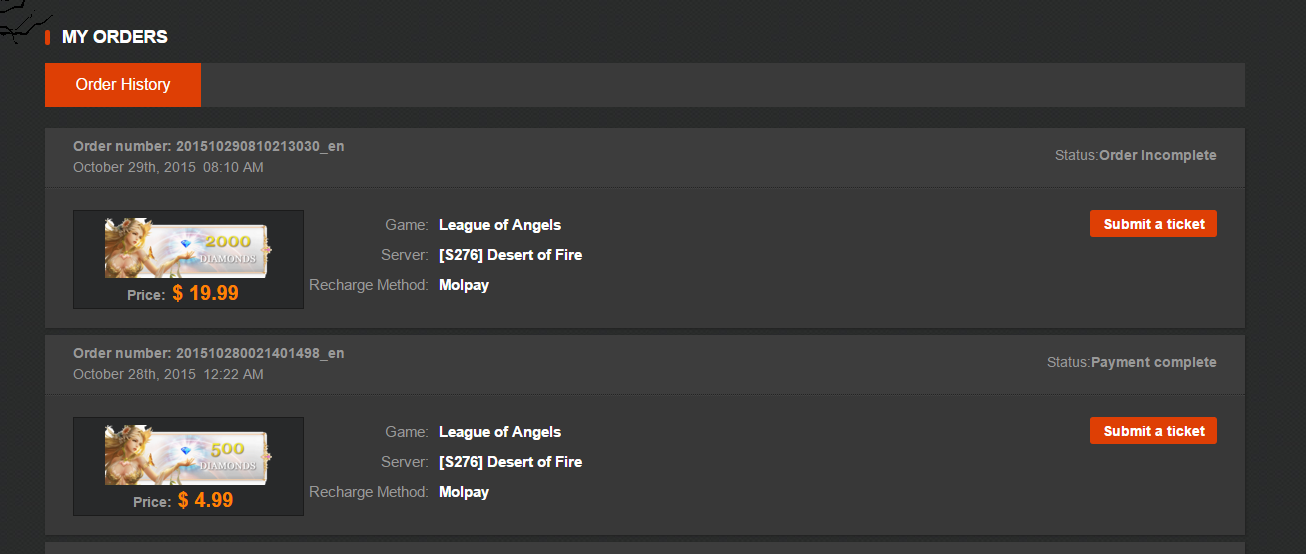The image size is (1306, 554).
Task: Click Molpay in the October 28th order
Action: (x=464, y=492)
